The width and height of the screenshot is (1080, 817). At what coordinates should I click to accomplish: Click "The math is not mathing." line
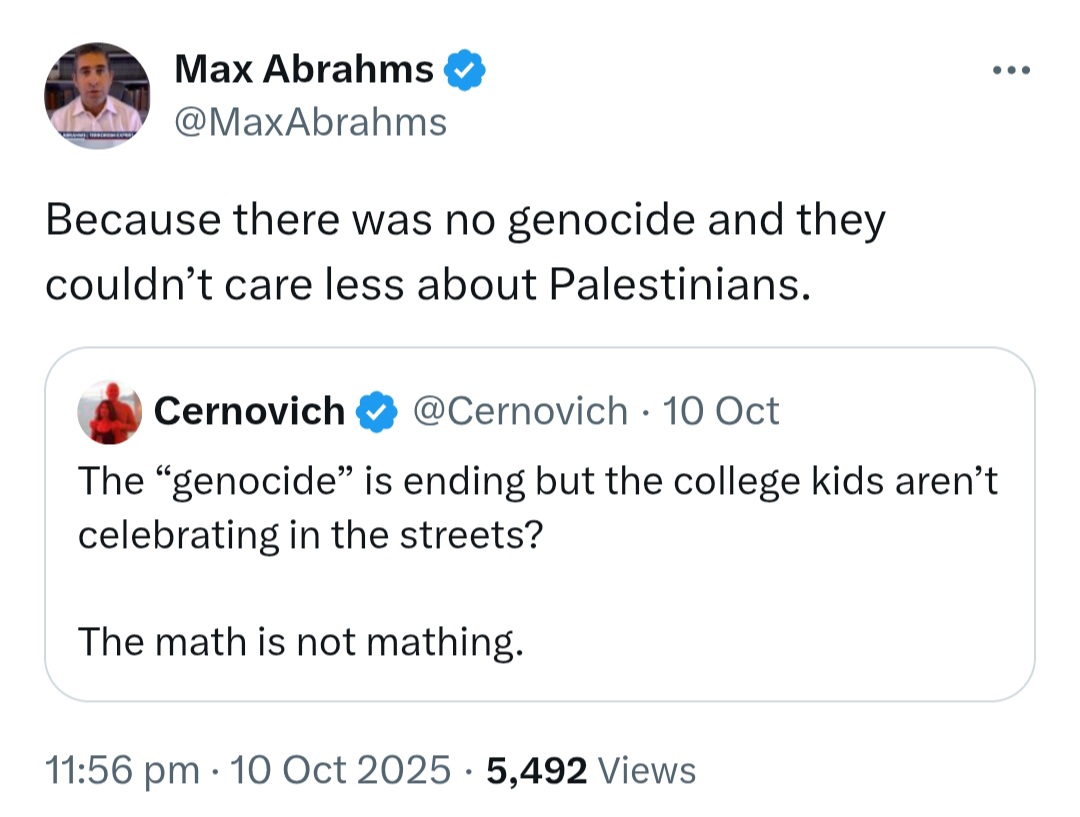[x=301, y=642]
